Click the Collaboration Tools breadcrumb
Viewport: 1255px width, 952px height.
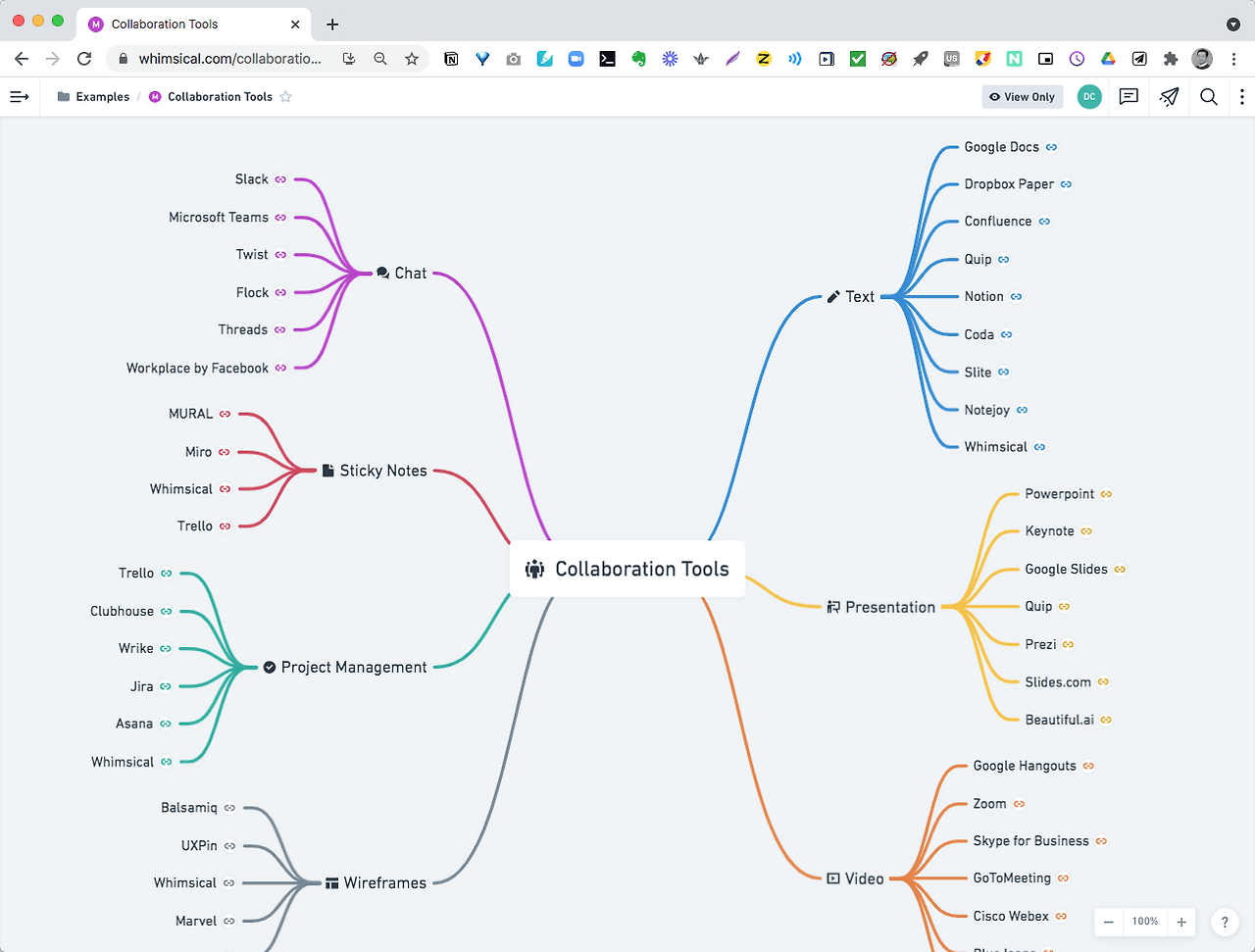point(211,97)
